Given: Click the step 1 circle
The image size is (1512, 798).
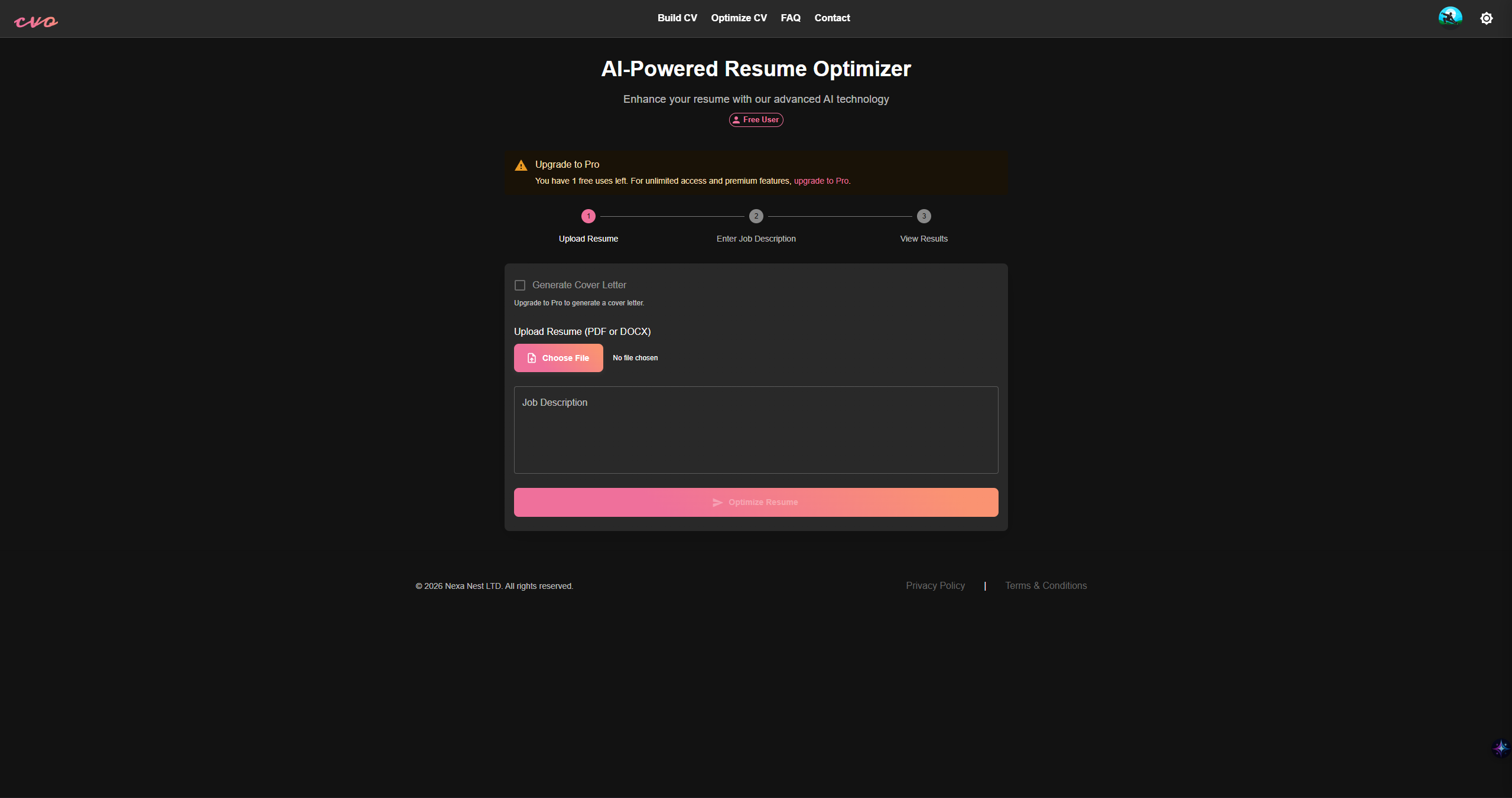Looking at the screenshot, I should pos(588,216).
